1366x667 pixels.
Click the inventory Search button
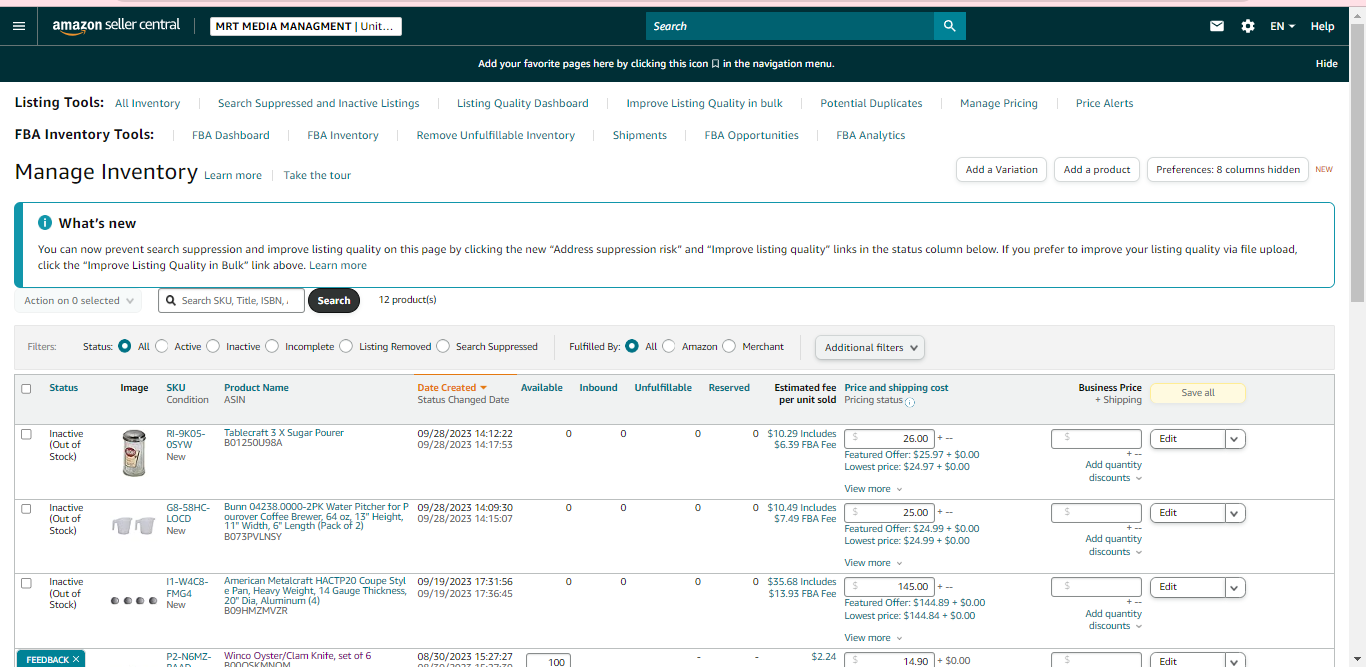(x=334, y=300)
